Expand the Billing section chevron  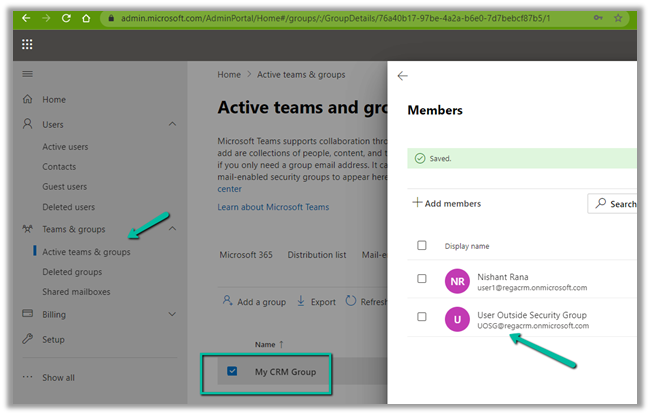(x=172, y=314)
